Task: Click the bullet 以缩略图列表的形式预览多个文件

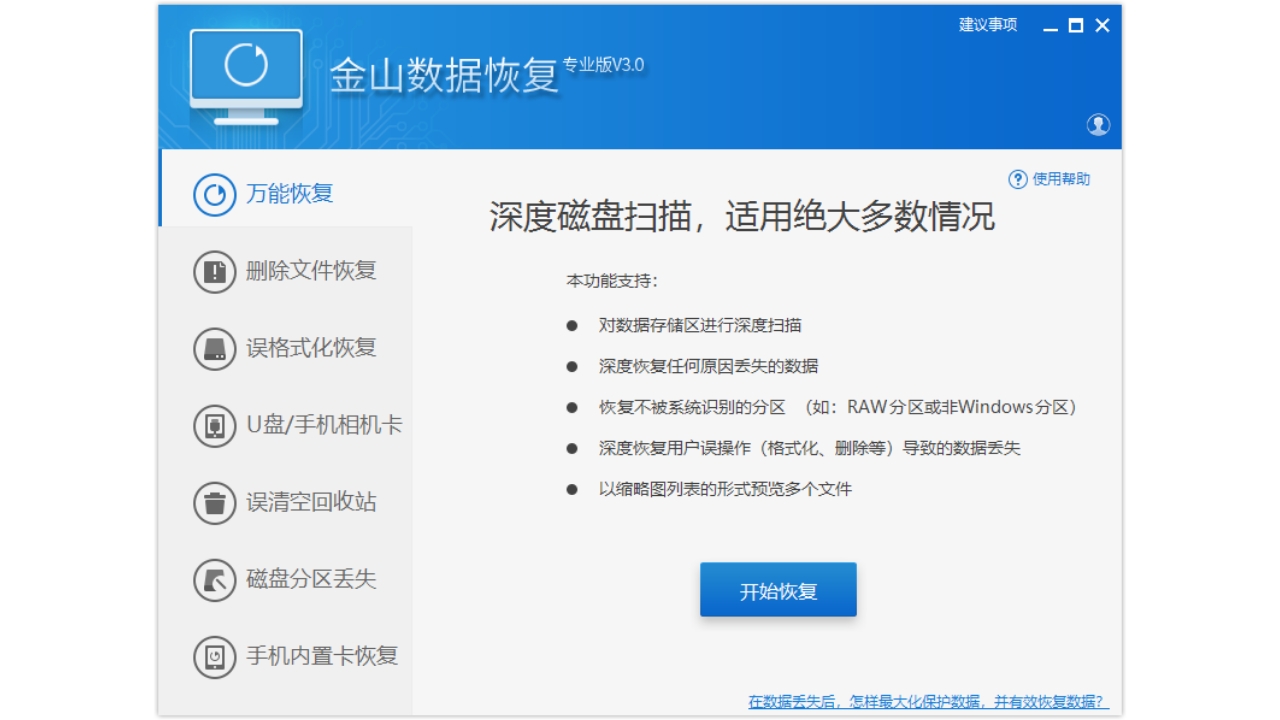Action: click(725, 489)
